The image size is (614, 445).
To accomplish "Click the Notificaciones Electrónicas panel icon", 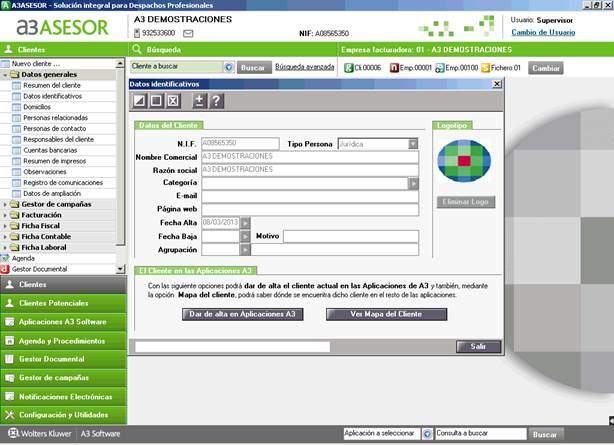I will [x=9, y=396].
